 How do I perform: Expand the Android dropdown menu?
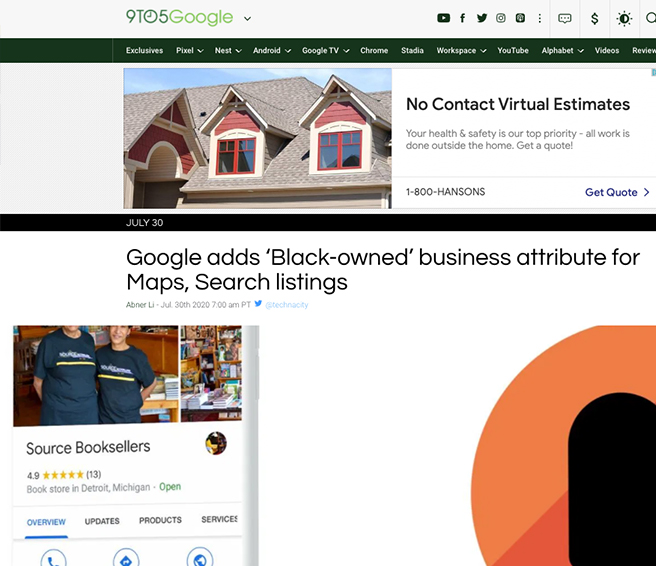point(272,51)
